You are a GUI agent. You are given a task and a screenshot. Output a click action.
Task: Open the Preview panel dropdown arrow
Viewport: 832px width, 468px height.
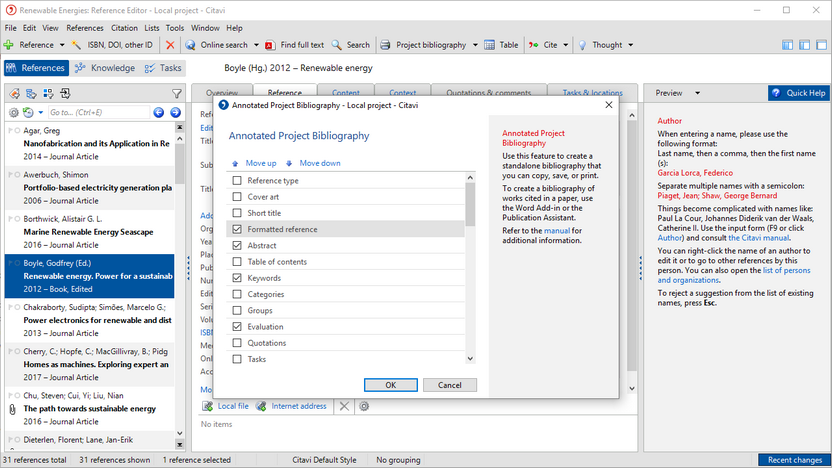tap(697, 93)
